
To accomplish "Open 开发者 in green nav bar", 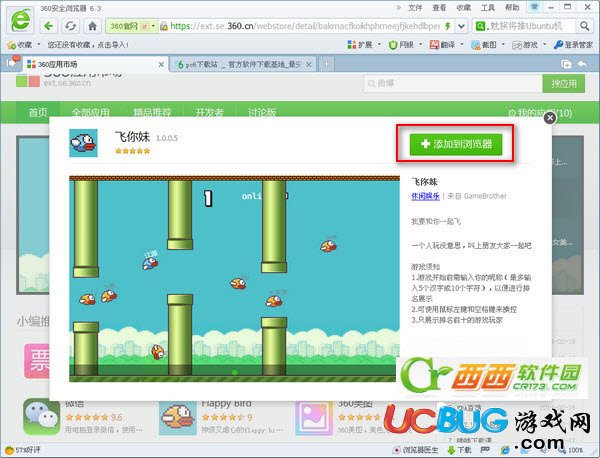I will point(209,112).
